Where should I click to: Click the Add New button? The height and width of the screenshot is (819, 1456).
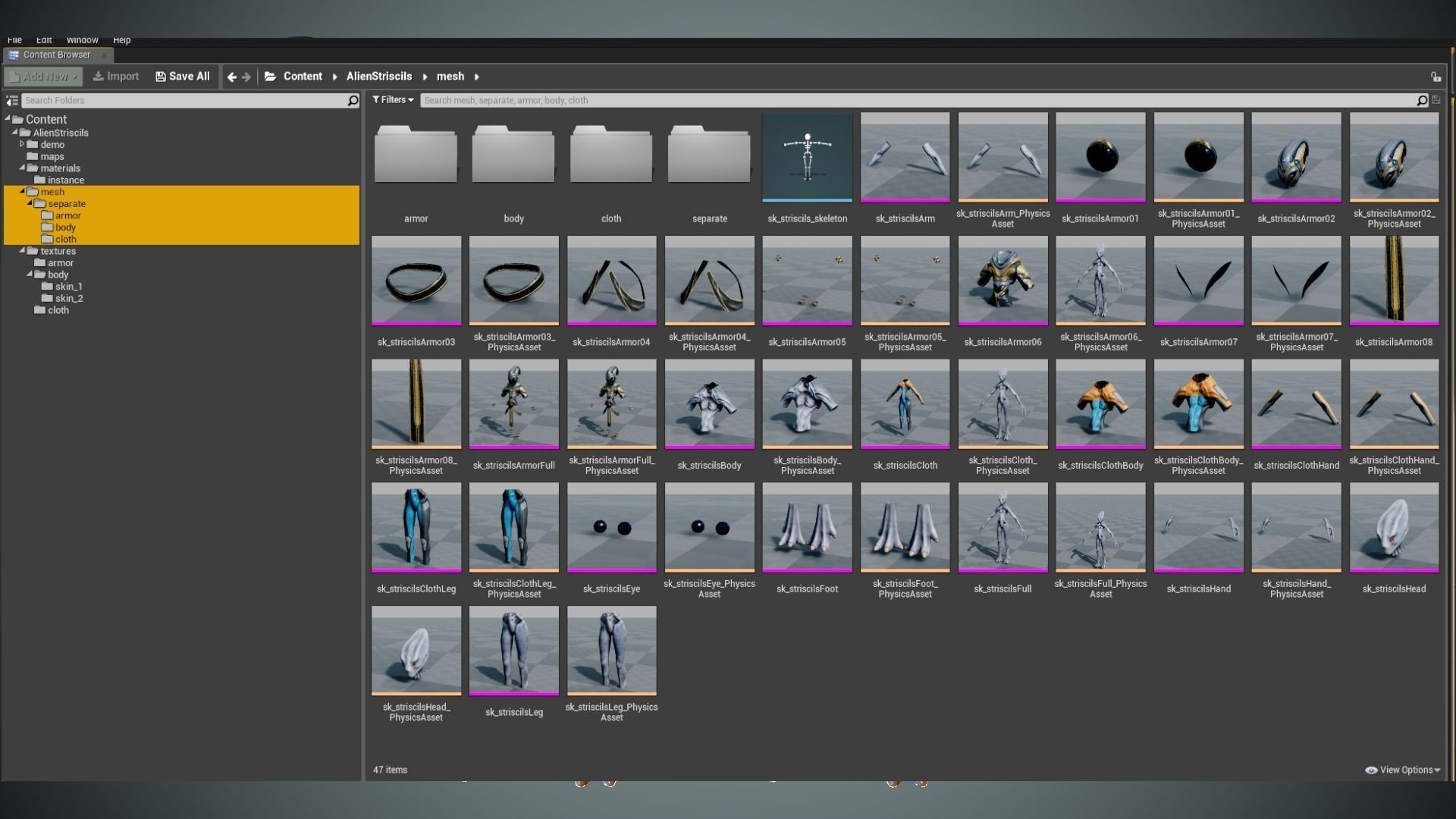(x=44, y=77)
